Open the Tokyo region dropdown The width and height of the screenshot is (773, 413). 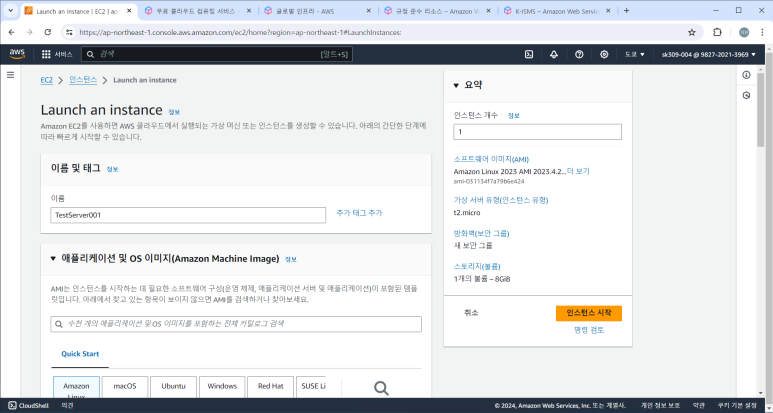pyautogui.click(x=634, y=54)
